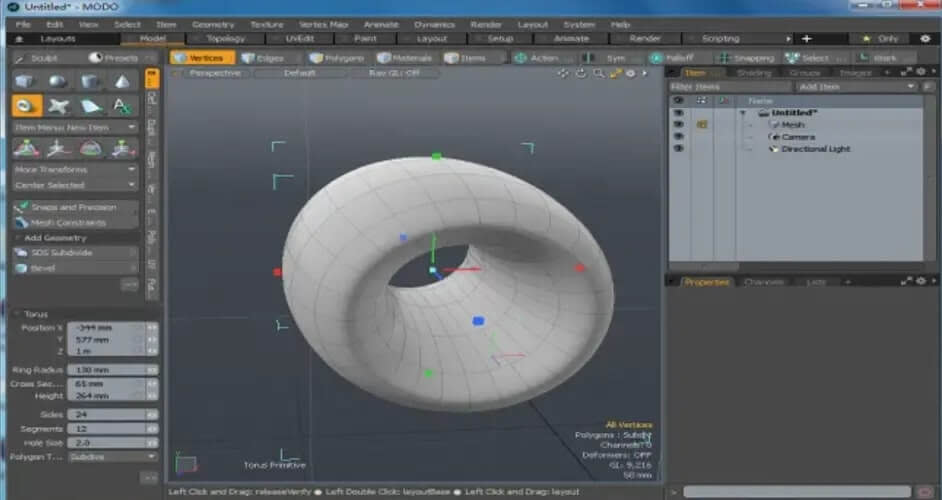Open Properties panel gear settings
The width and height of the screenshot is (942, 500).
[921, 281]
